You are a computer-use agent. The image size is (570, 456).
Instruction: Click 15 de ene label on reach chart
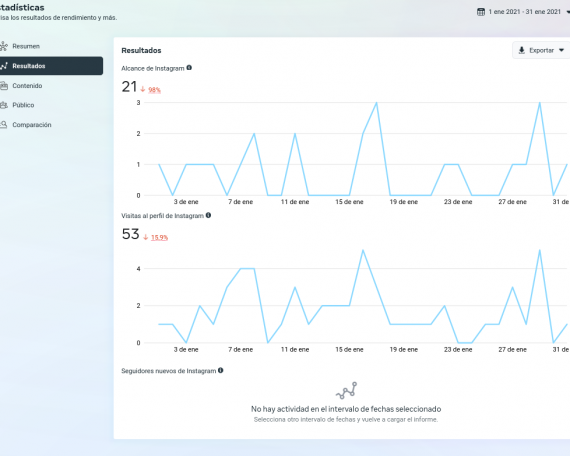[349, 202]
